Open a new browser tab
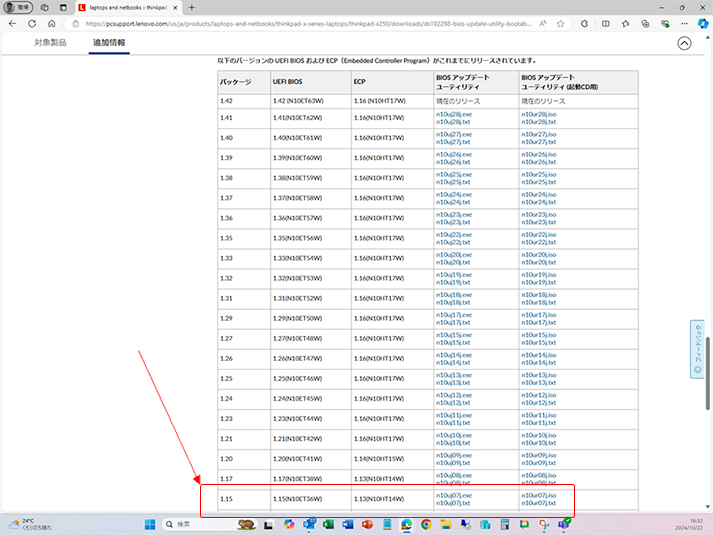Screen dimensions: 713x535 pyautogui.click(x=192, y=8)
